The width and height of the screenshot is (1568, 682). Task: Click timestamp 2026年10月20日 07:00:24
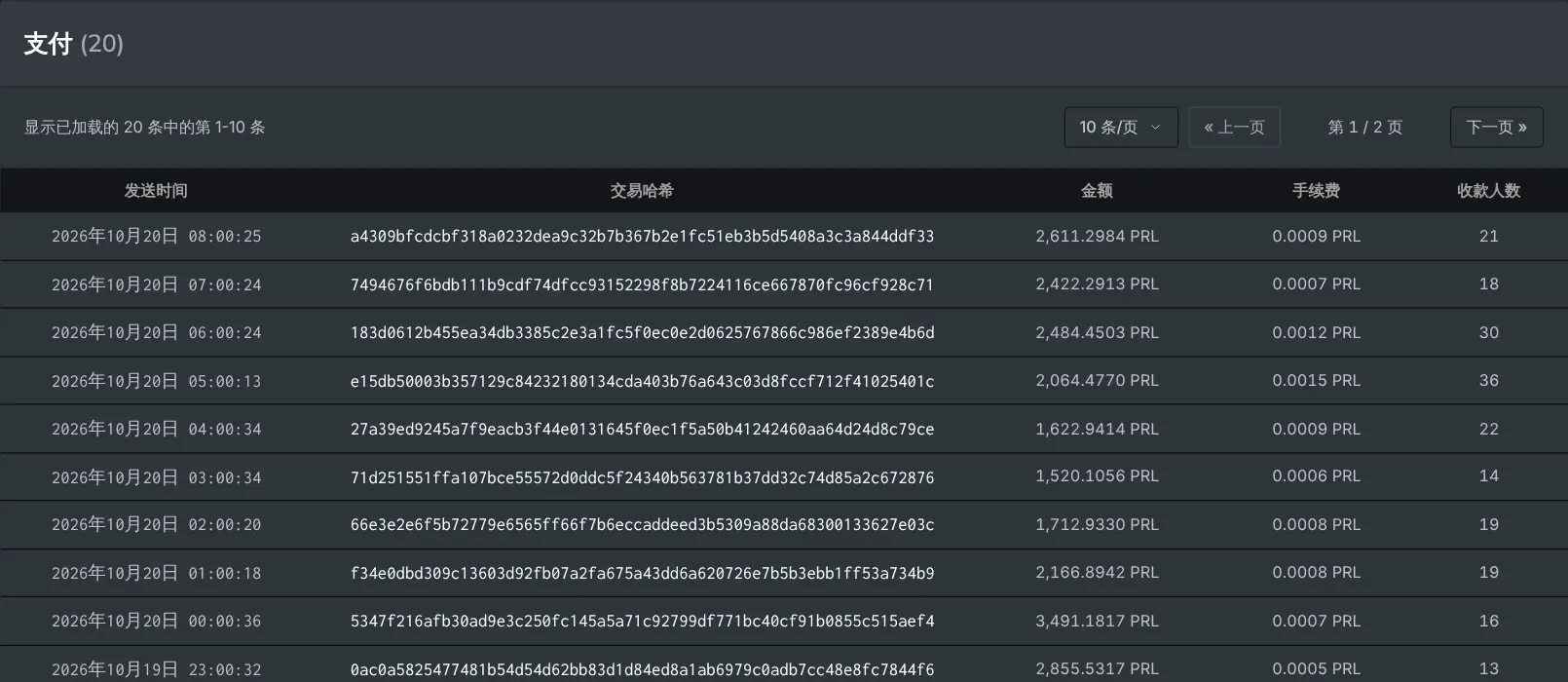[x=156, y=284]
